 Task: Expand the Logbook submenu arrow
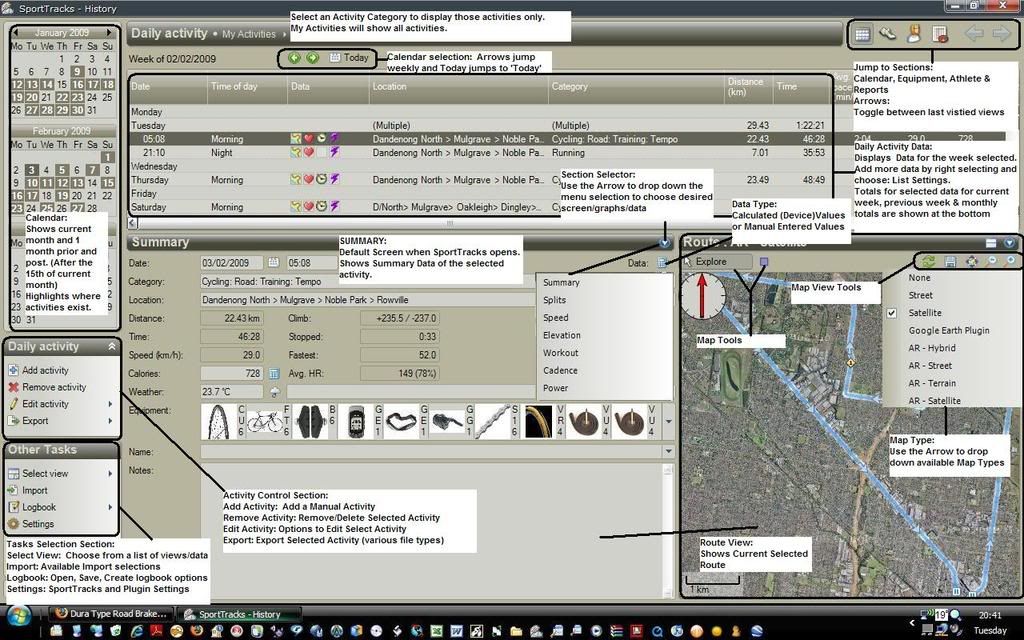pos(110,507)
